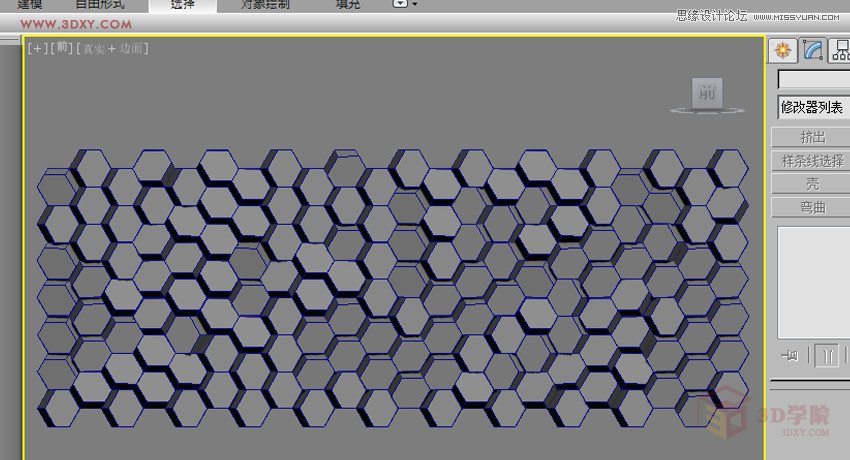The width and height of the screenshot is (850, 460).
Task: Apply the 壳 modifier button
Action: pos(812,184)
